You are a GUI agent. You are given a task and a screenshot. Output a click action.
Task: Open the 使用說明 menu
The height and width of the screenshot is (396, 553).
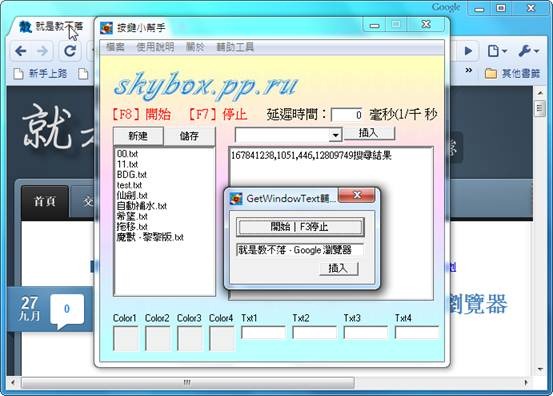(155, 47)
